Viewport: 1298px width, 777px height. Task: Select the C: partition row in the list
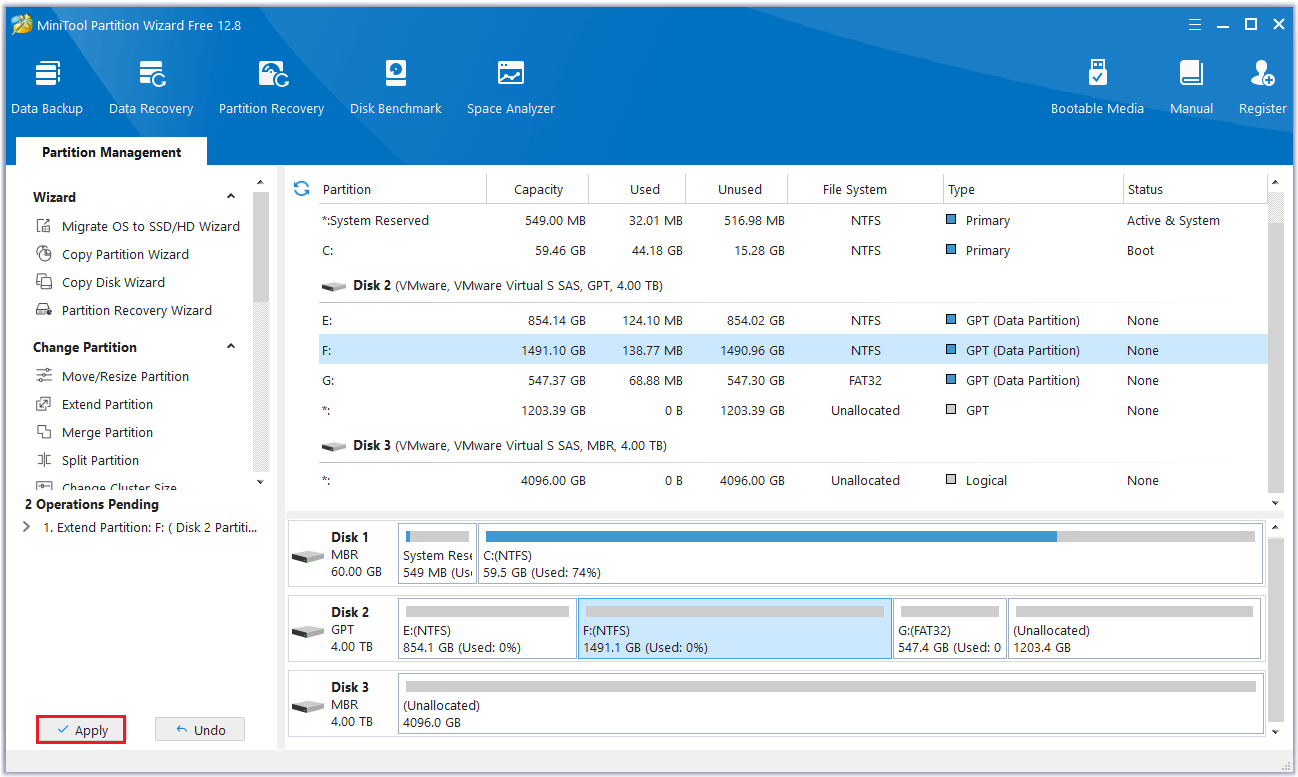[x=792, y=250]
